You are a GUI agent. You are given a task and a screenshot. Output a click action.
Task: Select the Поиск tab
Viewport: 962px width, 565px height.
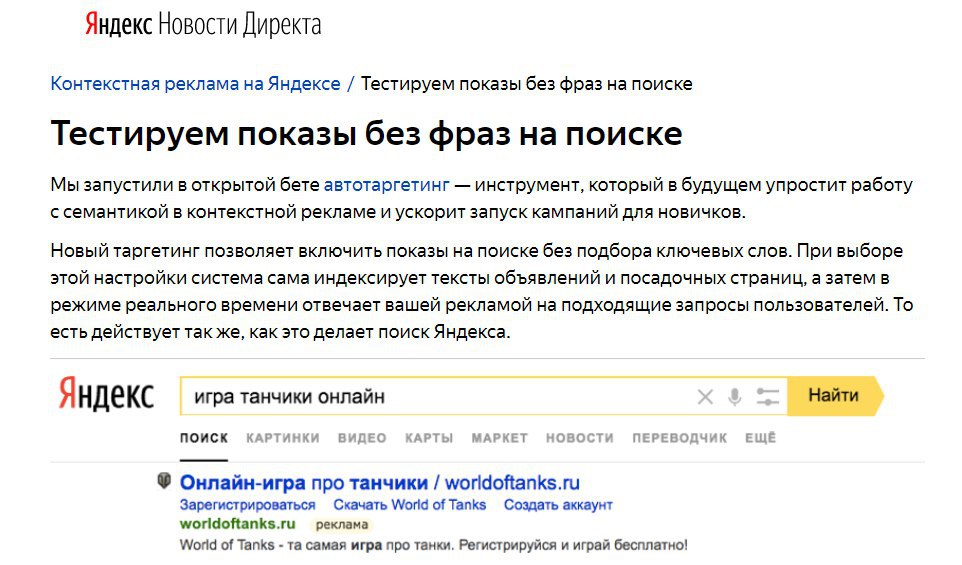pyautogui.click(x=204, y=438)
